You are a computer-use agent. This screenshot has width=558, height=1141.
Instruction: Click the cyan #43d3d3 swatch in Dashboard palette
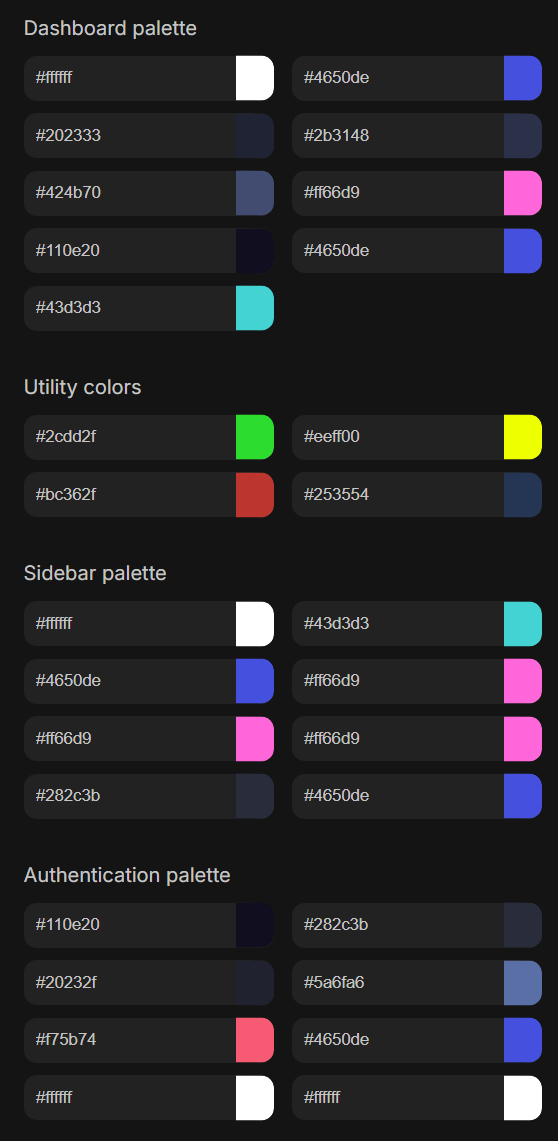coord(255,308)
